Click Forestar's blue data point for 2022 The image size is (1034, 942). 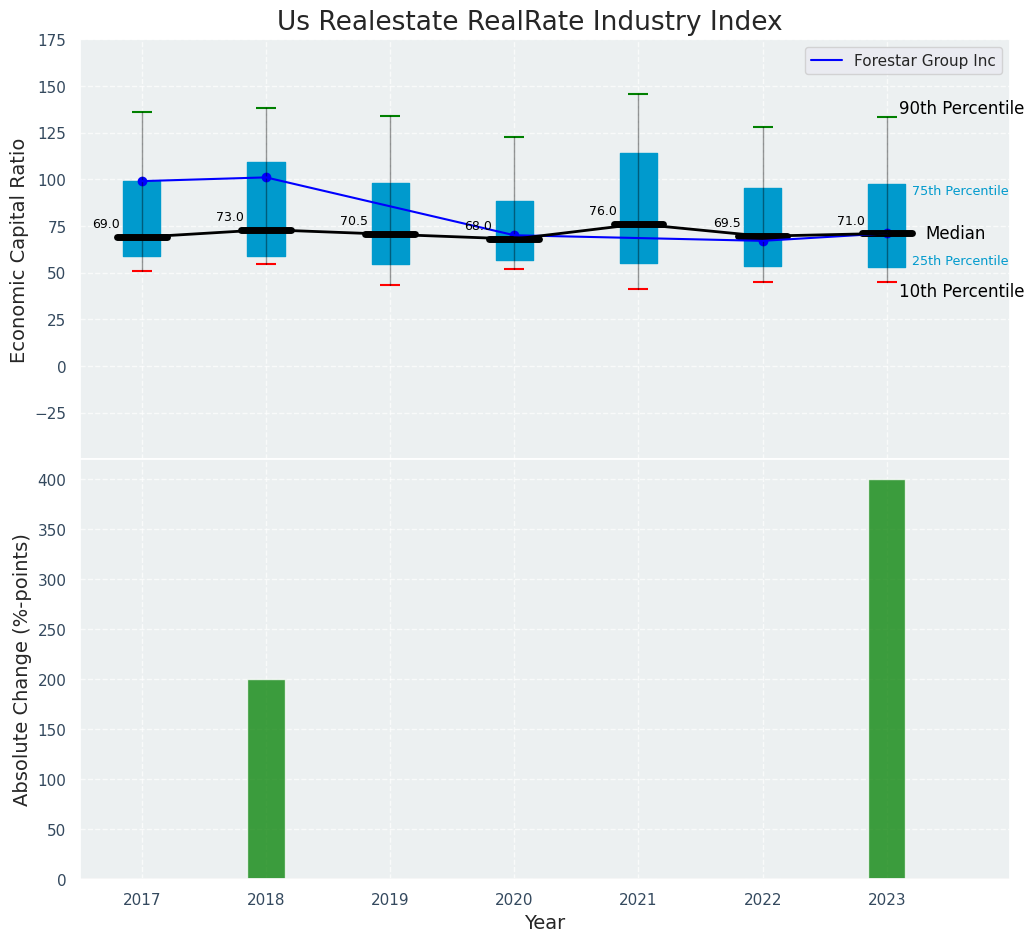pos(763,241)
